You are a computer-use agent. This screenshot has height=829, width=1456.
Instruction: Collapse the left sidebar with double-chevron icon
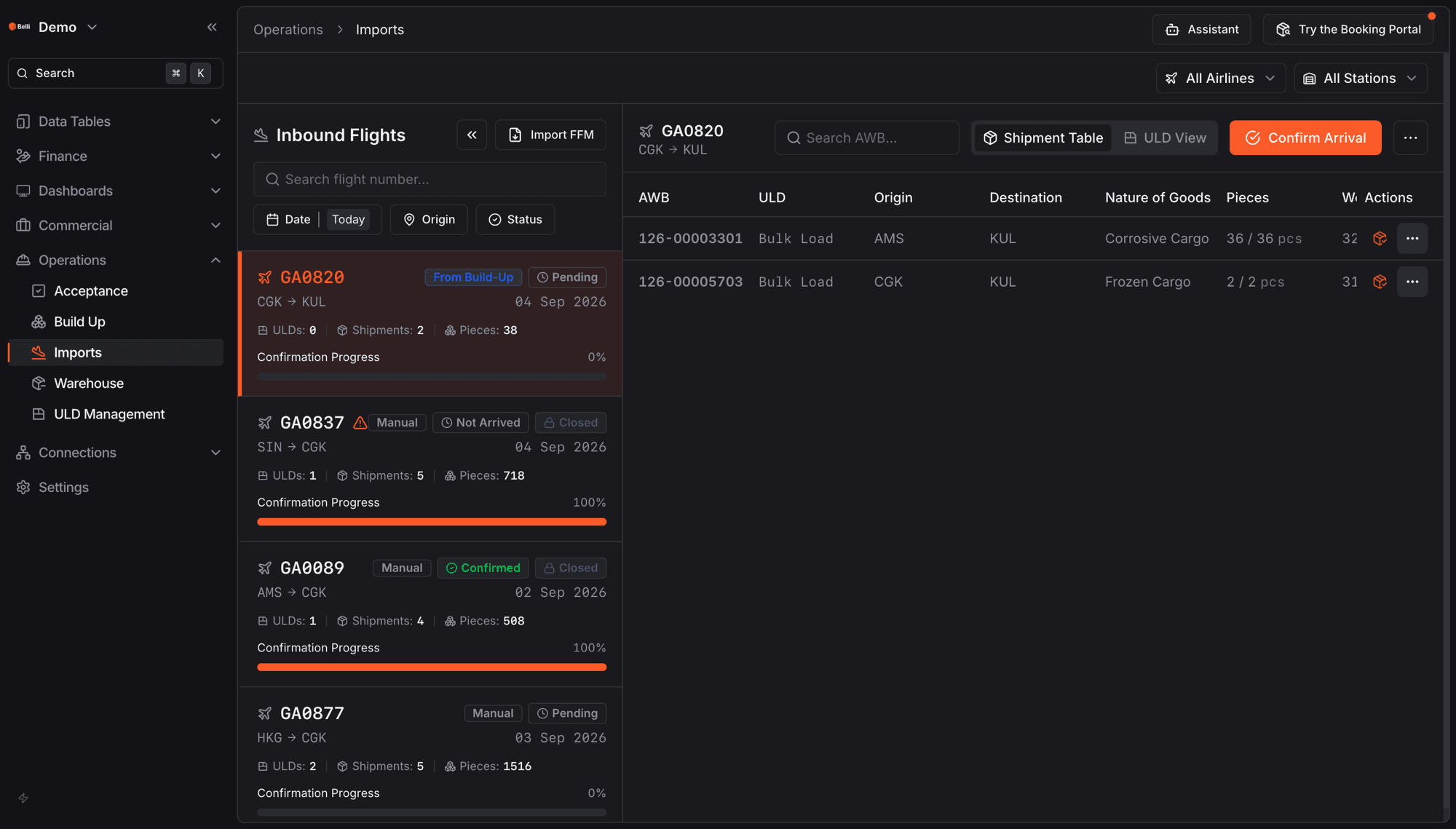tap(212, 27)
